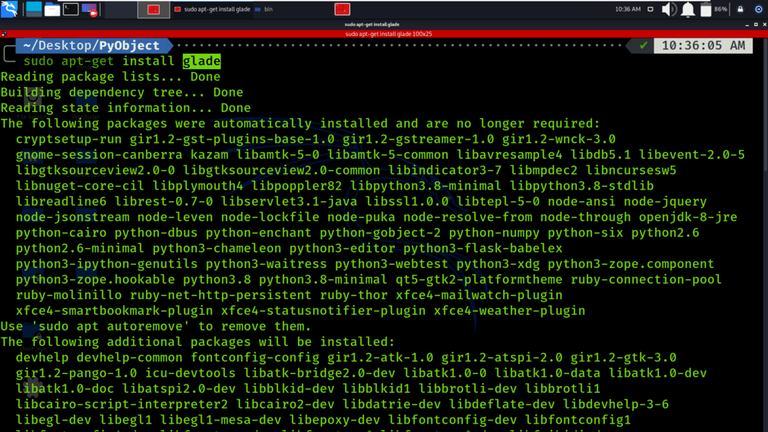Image resolution: width=768 pixels, height=432 pixels.
Task: Open the Kali dragon applications menu
Action: [x=9, y=9]
